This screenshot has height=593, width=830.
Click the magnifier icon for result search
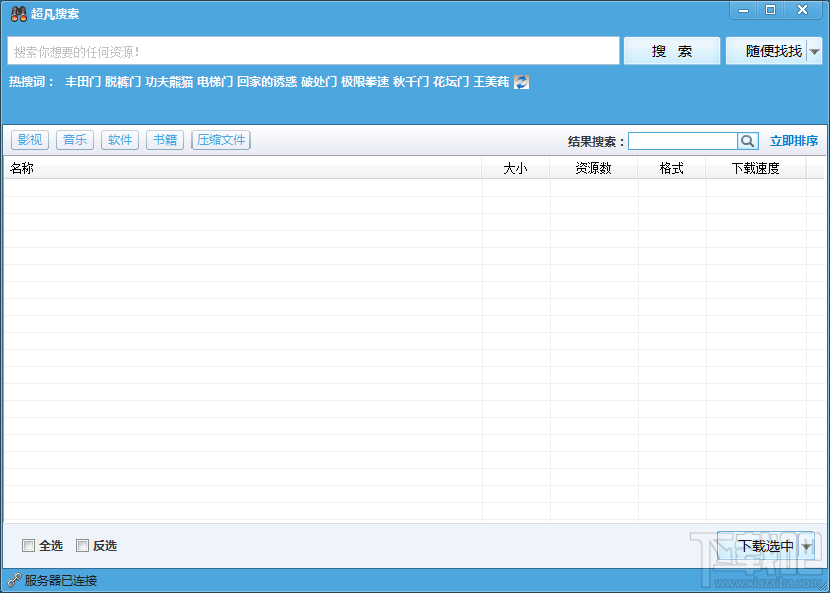747,141
